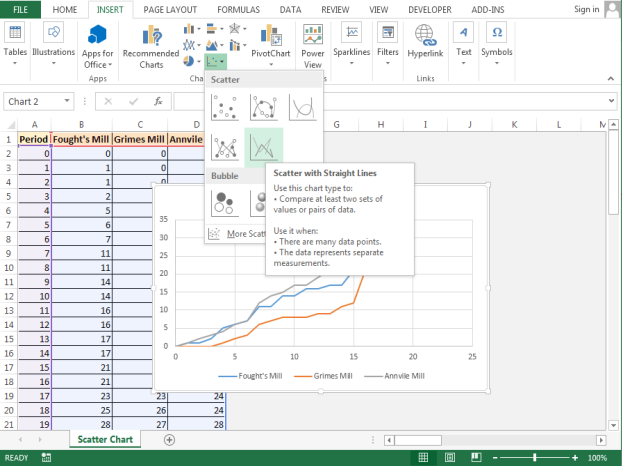The image size is (625, 469).
Task: Click the horizontal scrollbar right arrow
Action: [x=601, y=440]
